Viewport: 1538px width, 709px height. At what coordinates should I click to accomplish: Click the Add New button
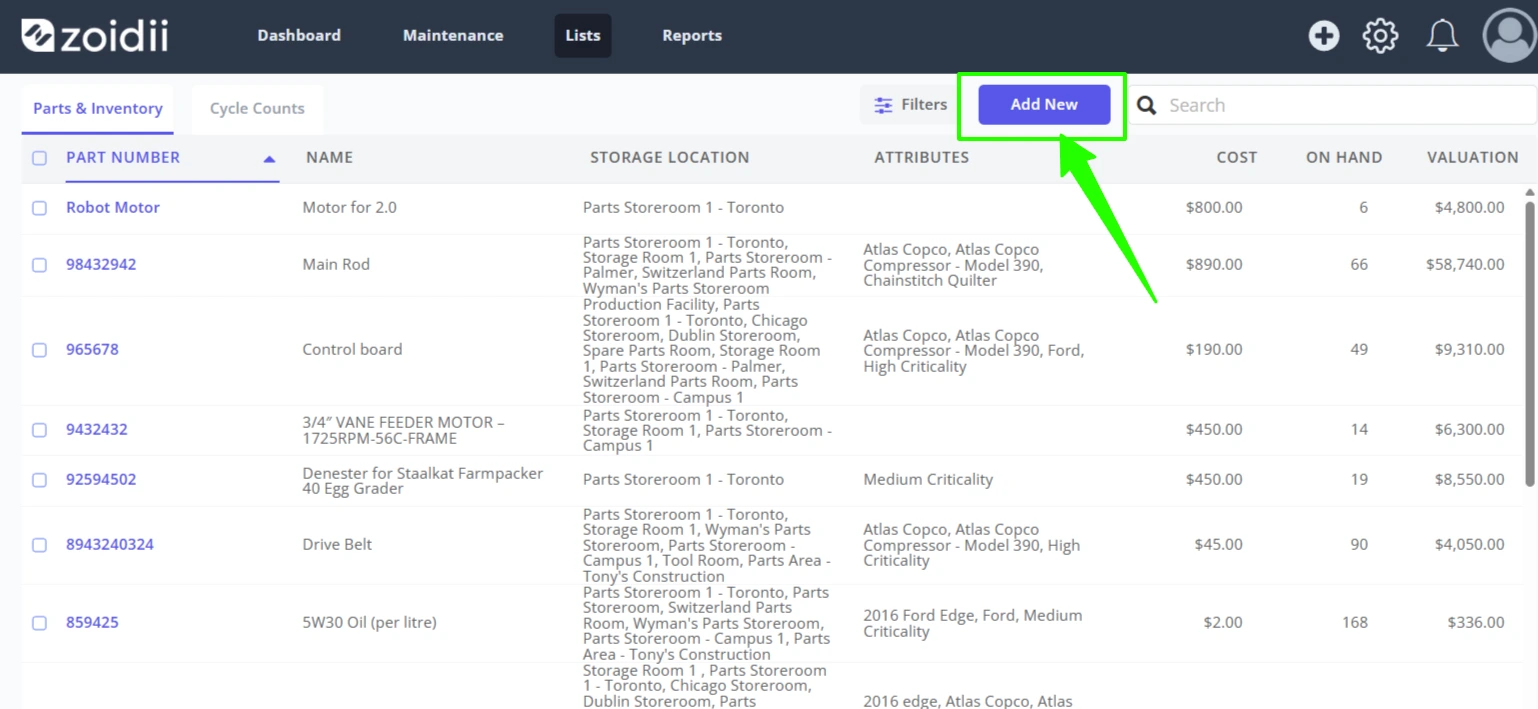tap(1044, 104)
